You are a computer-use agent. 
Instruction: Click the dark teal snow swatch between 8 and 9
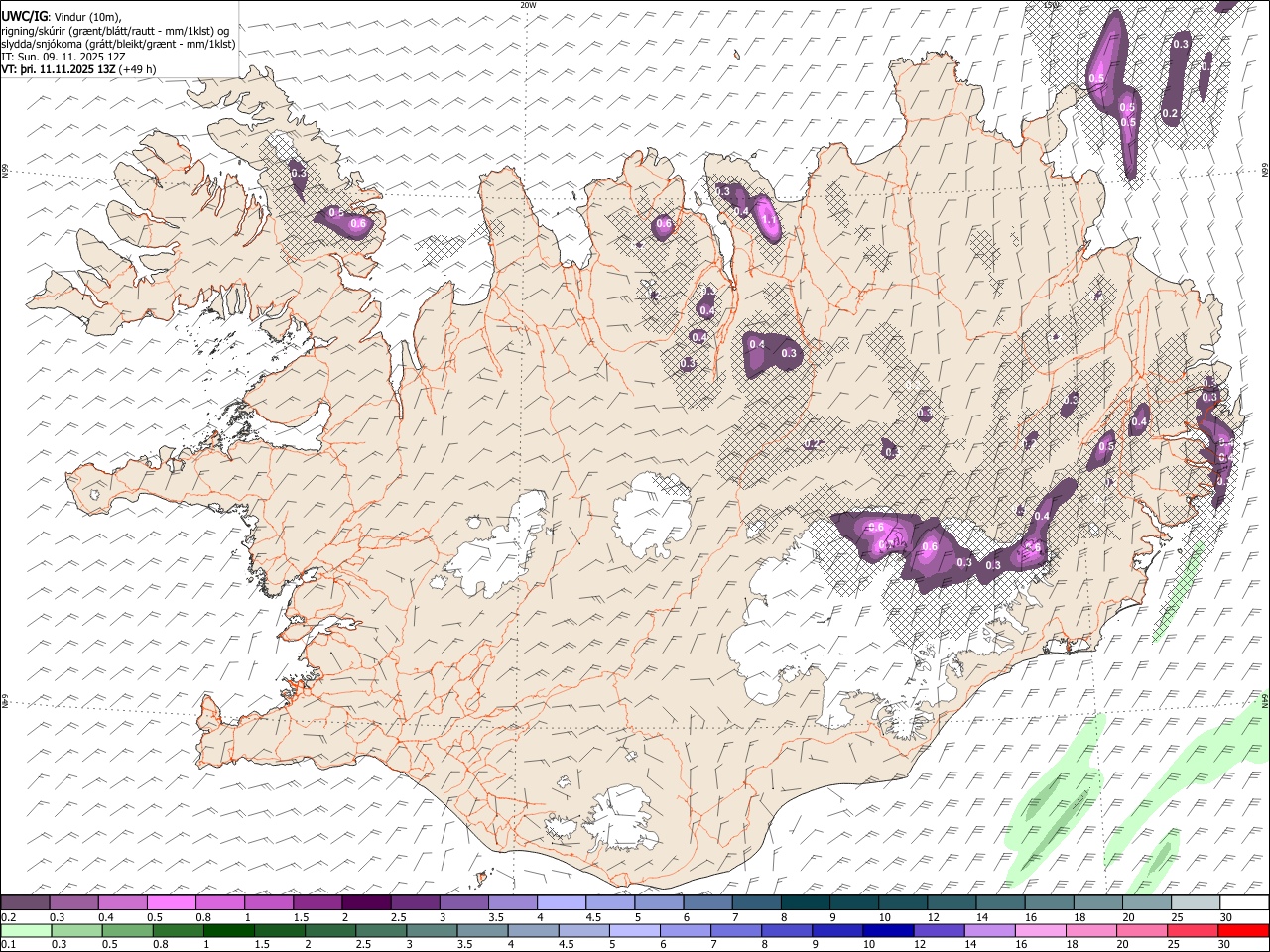805,902
